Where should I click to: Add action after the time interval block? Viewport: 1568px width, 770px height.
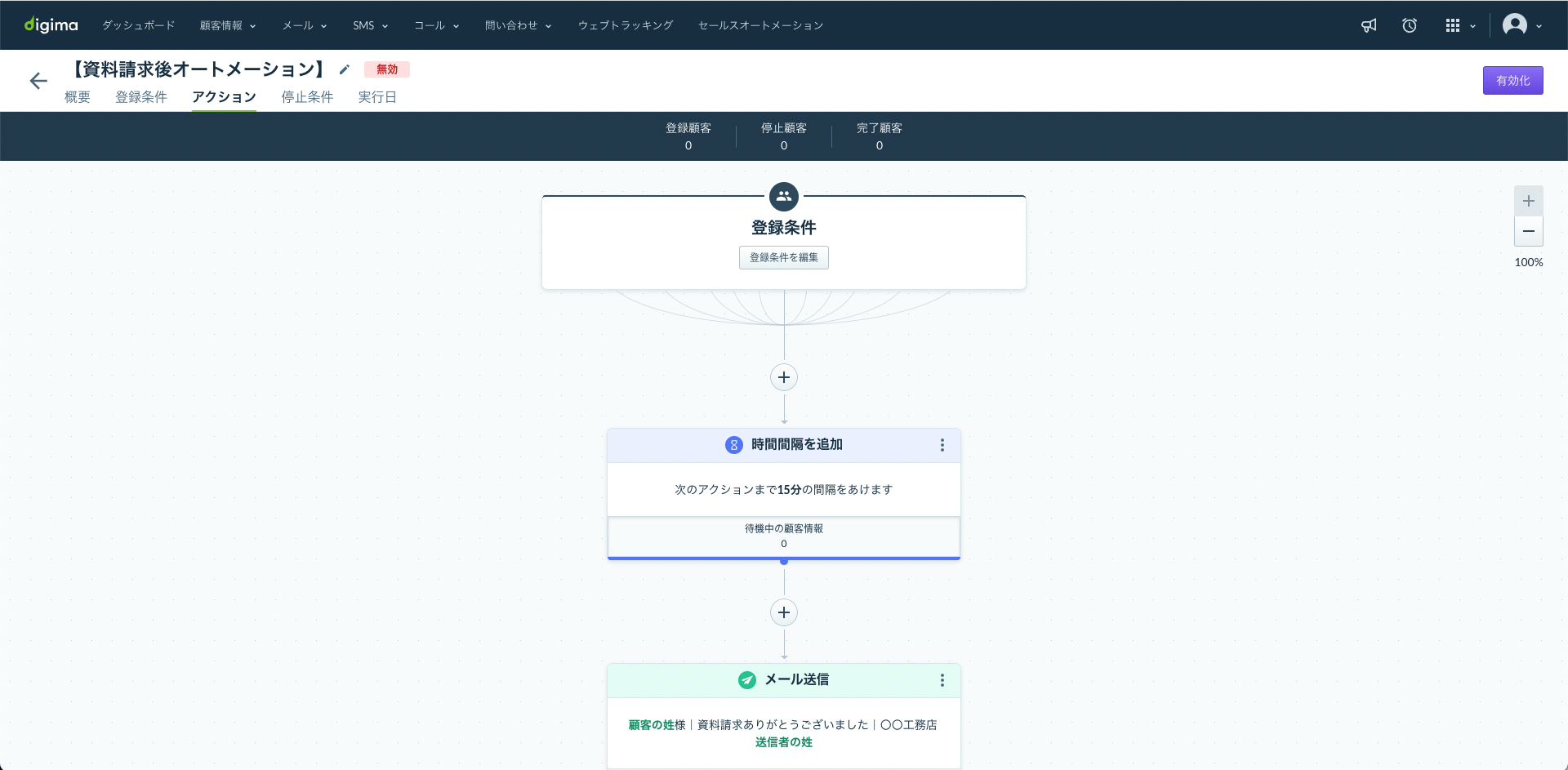tap(784, 612)
